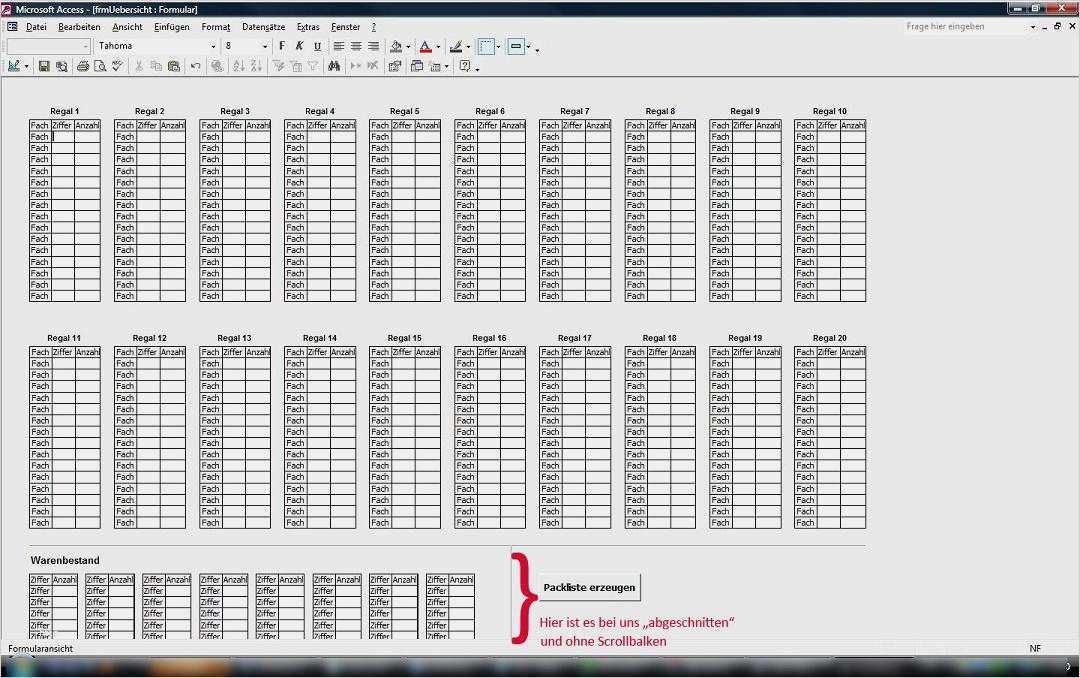1080x678 pixels.
Task: Sort ascending with the A-Z icon
Action: 239,66
